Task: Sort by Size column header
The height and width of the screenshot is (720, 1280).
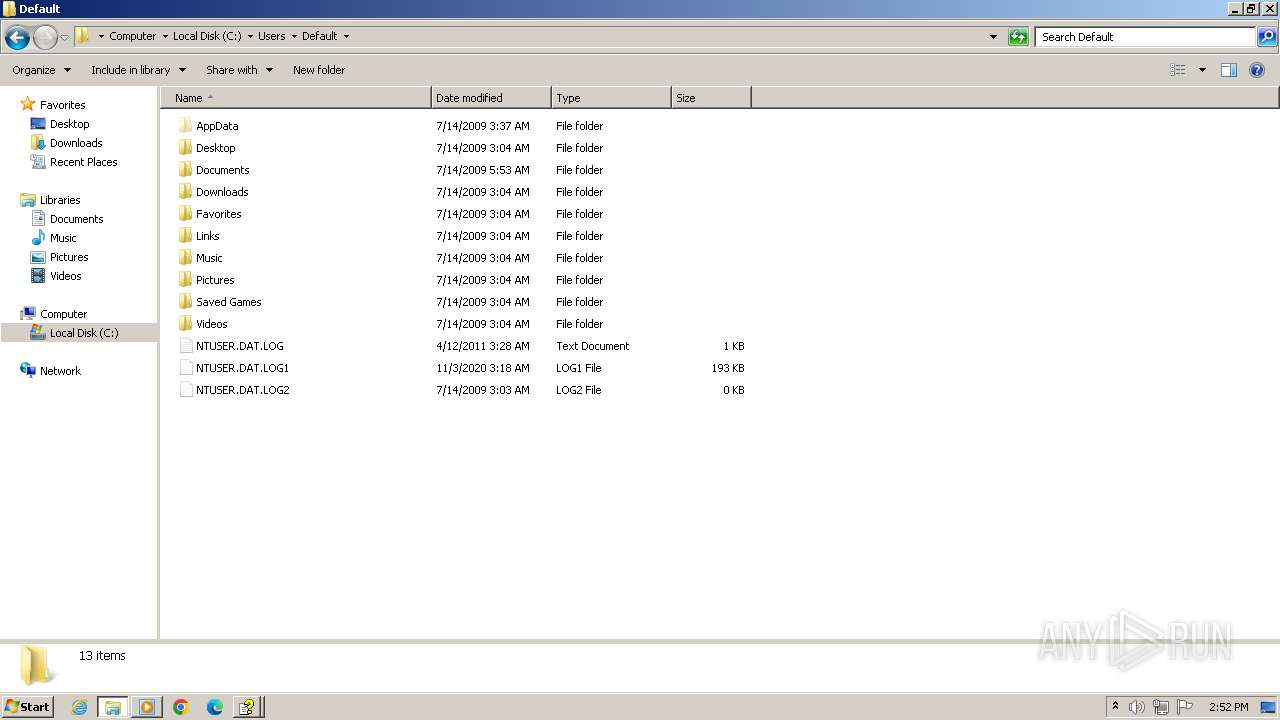Action: [711, 98]
